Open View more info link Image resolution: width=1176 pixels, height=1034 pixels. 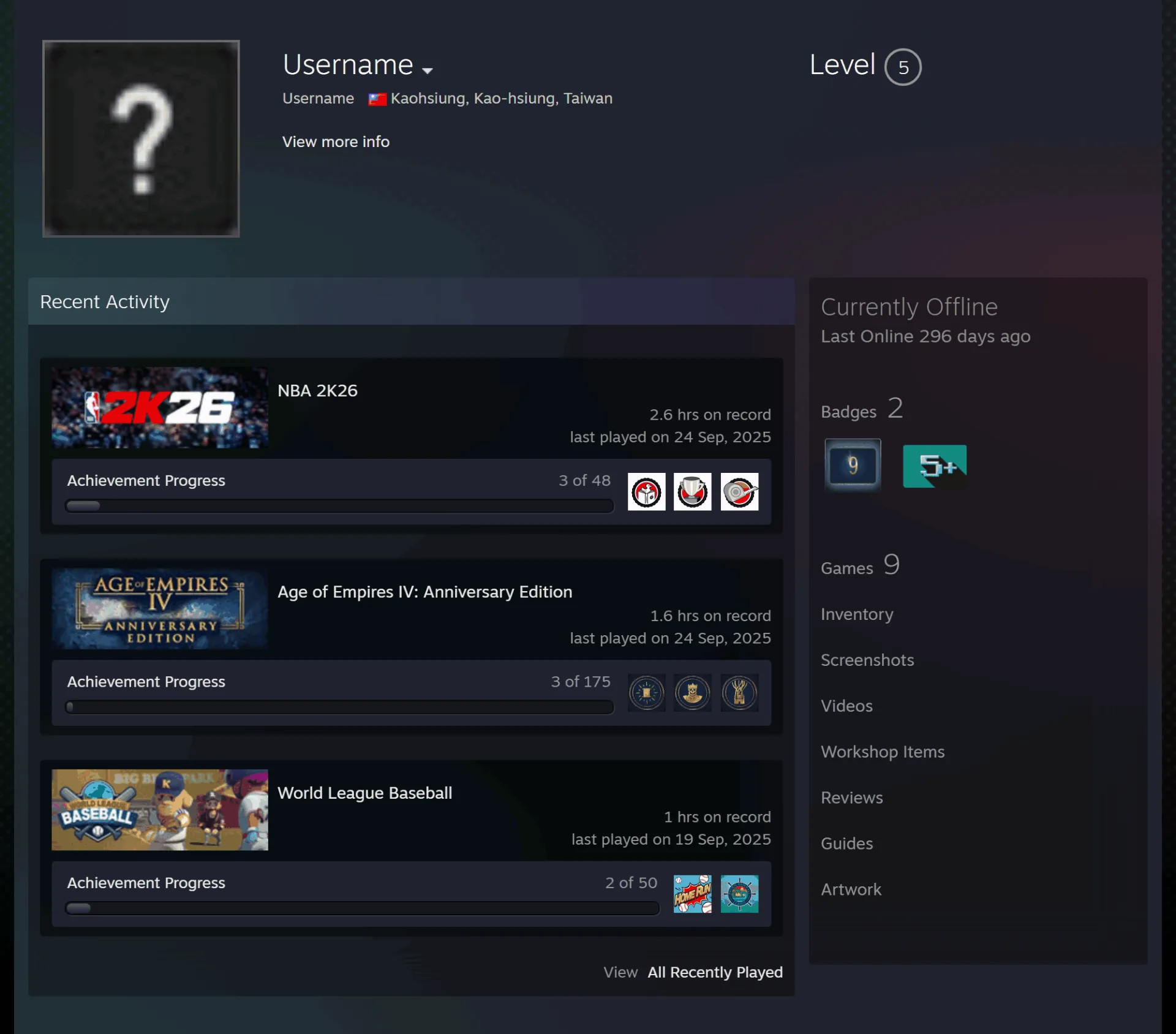click(x=336, y=142)
